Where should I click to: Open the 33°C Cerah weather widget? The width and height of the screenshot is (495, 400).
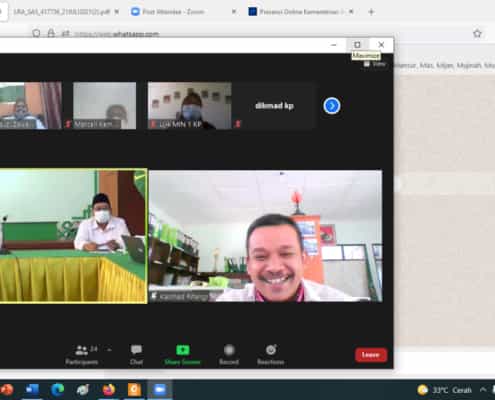coord(445,390)
